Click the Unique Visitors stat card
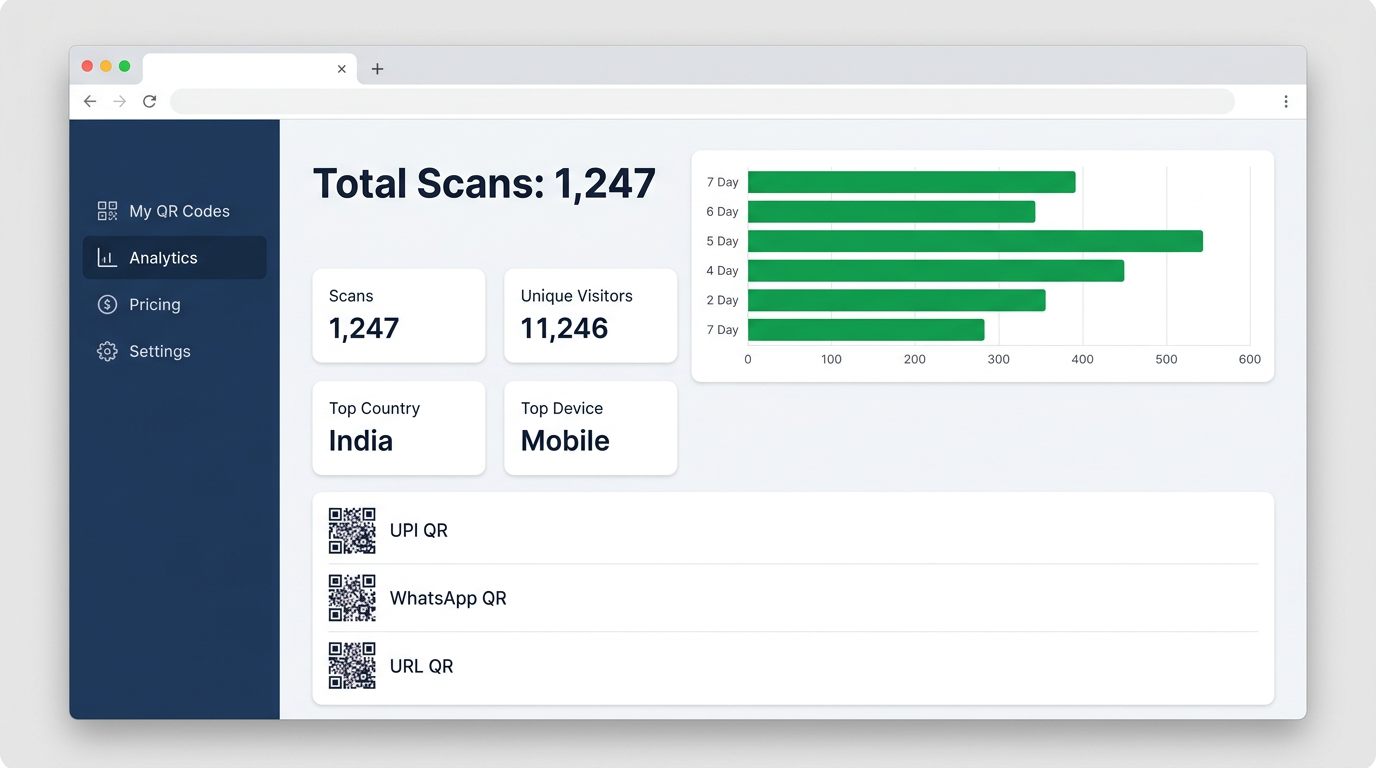The height and width of the screenshot is (768, 1376). click(590, 315)
